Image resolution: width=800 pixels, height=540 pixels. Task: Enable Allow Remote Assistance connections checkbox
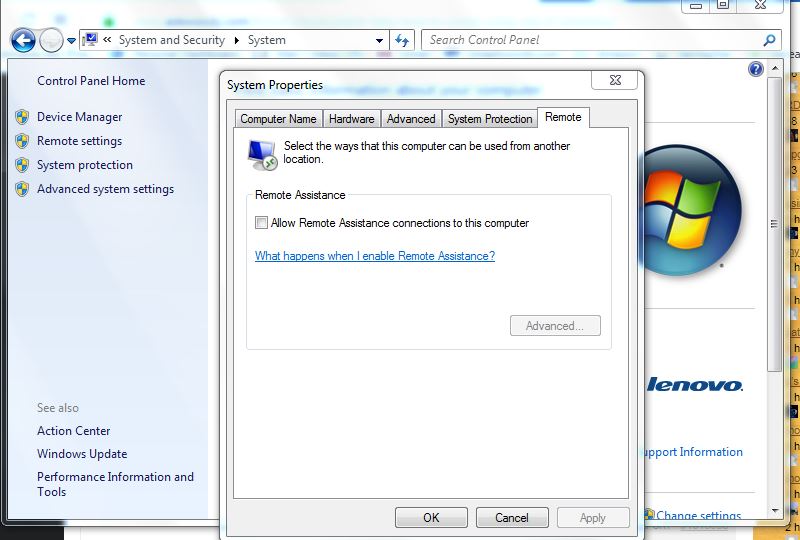262,223
